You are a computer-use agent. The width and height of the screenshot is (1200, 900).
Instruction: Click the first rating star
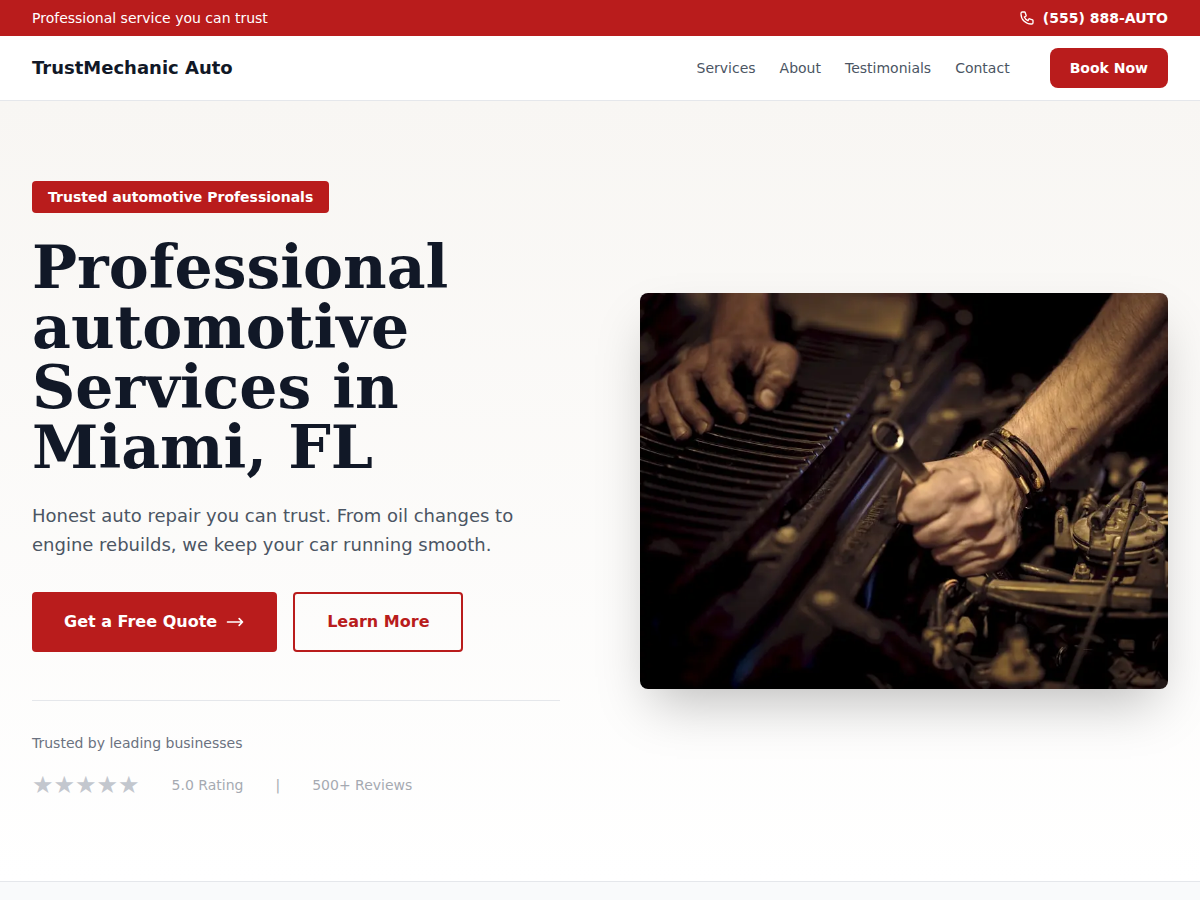(42, 785)
